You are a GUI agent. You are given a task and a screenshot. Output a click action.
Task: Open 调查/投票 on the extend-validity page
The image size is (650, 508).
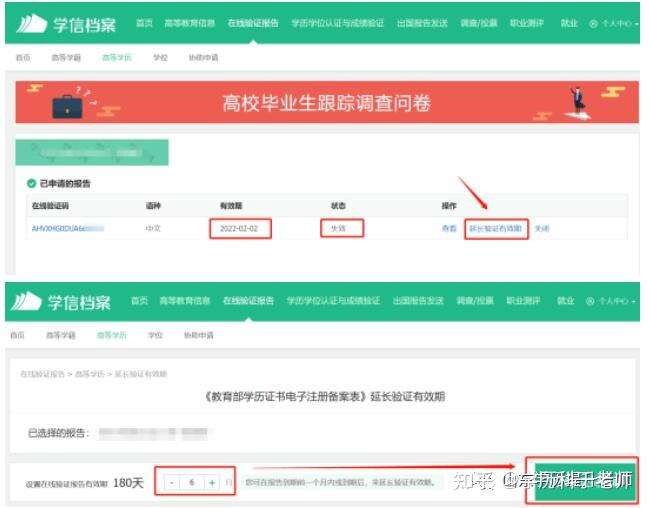475,301
